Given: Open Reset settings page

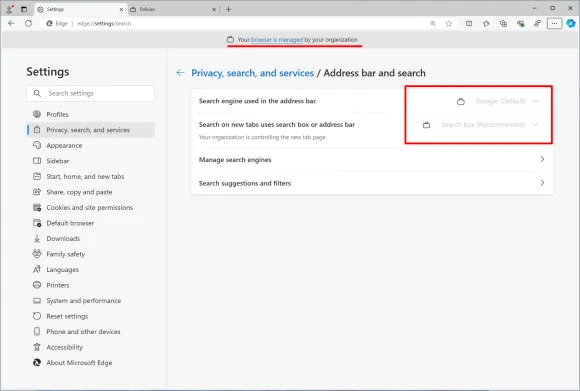Looking at the screenshot, I should 90,316.
